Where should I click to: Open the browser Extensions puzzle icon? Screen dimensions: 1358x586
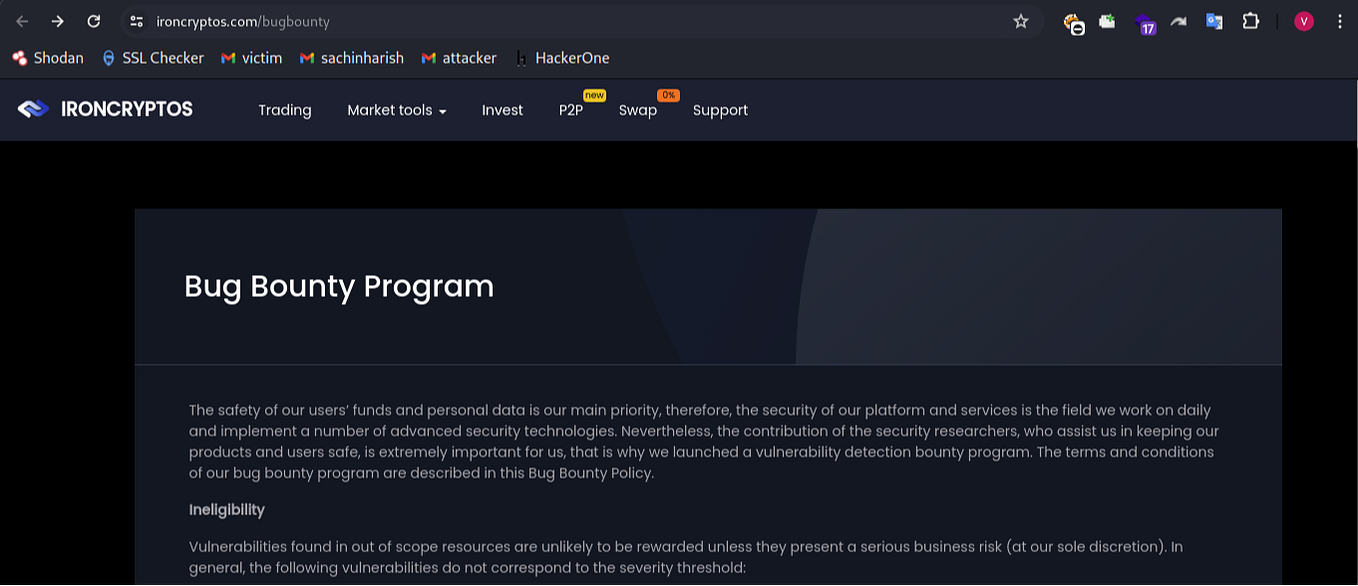[x=1251, y=21]
